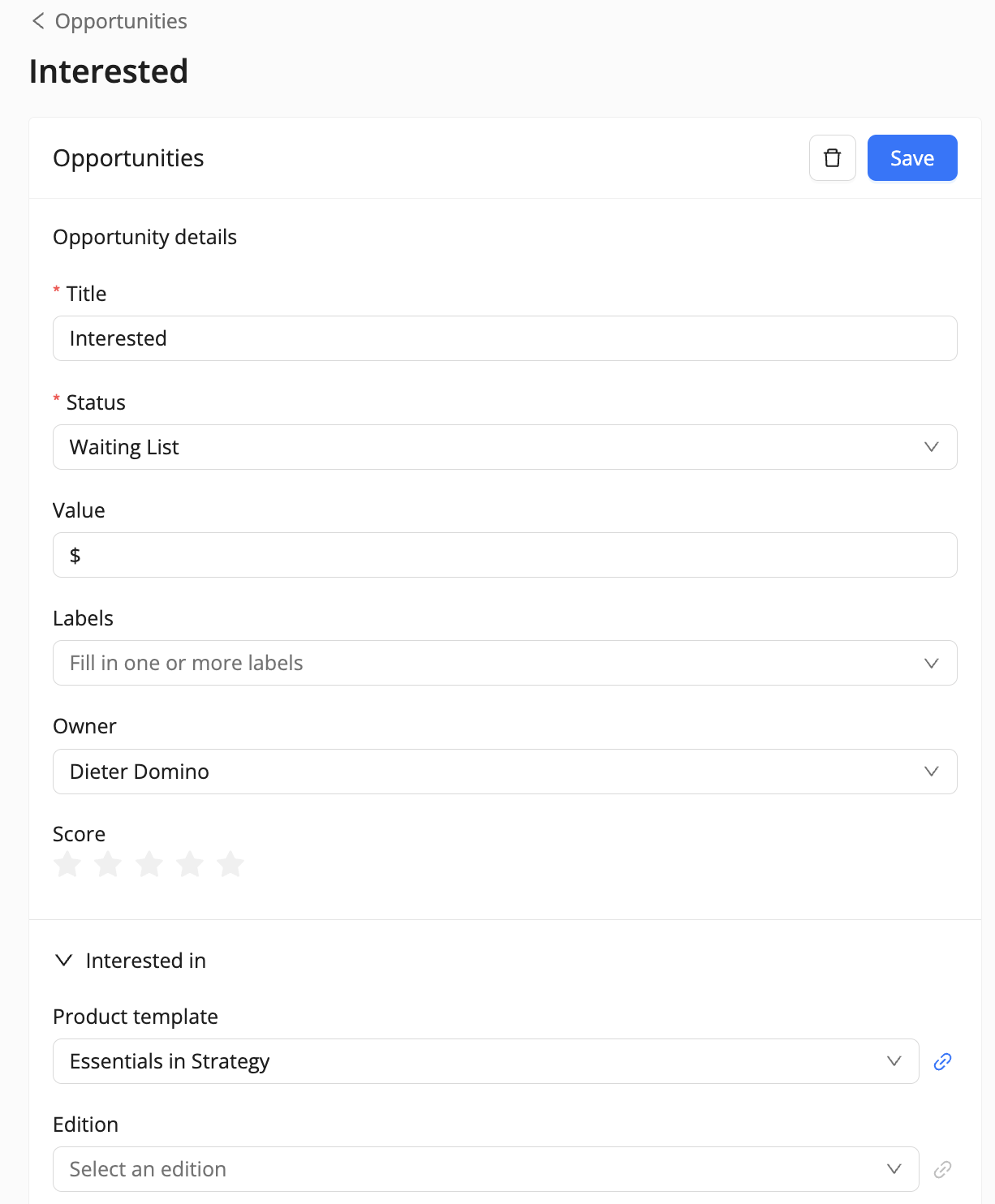995x1204 pixels.
Task: Click the trash delete icon
Action: (x=832, y=157)
